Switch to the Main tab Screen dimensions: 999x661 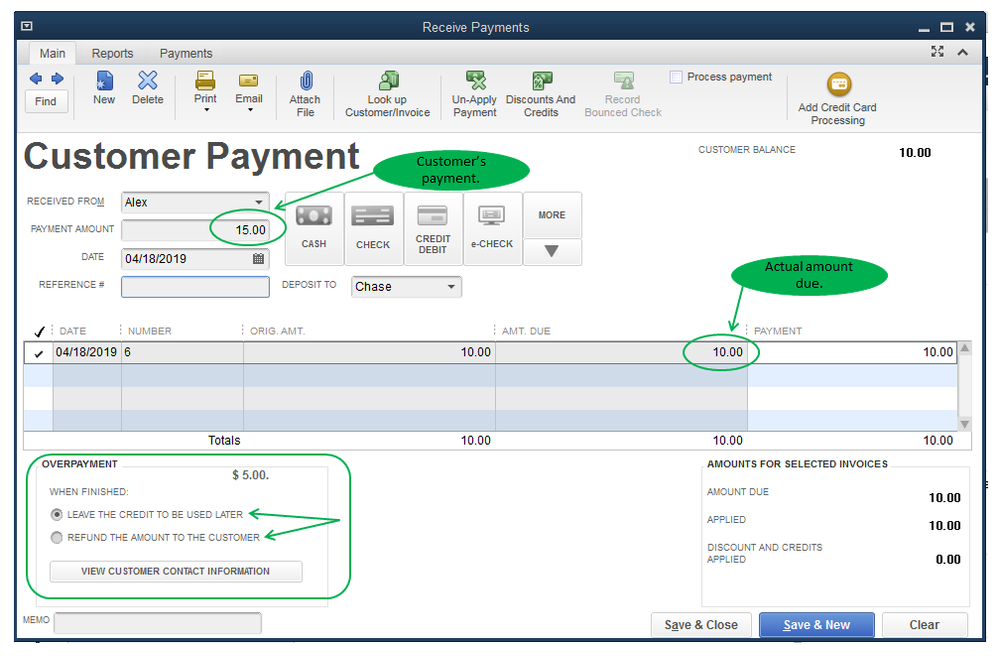click(x=52, y=54)
